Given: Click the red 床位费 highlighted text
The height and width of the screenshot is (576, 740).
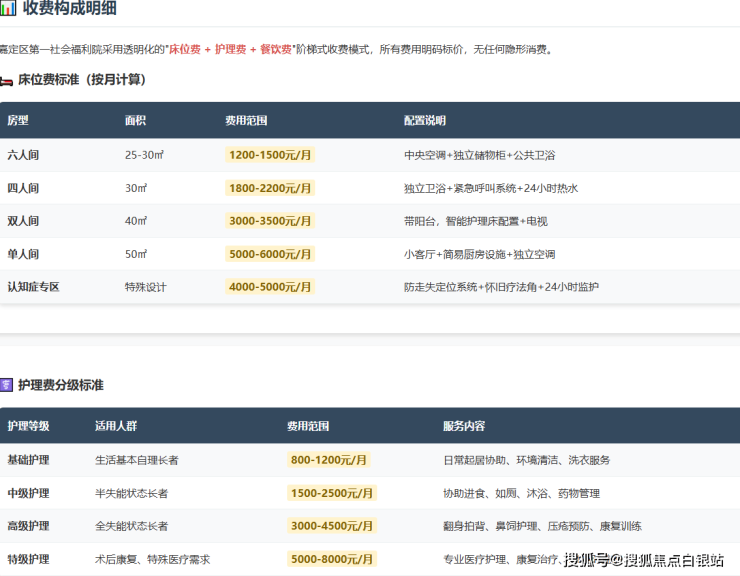Looking at the screenshot, I should click(187, 49).
